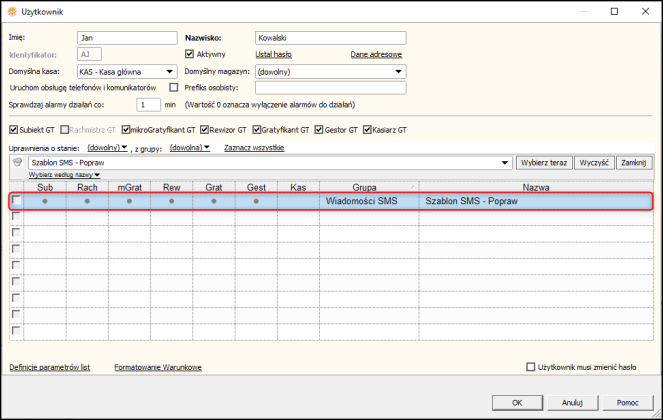663x420 pixels.
Task: Click the Prefiks osobisty input field
Action: coord(331,88)
